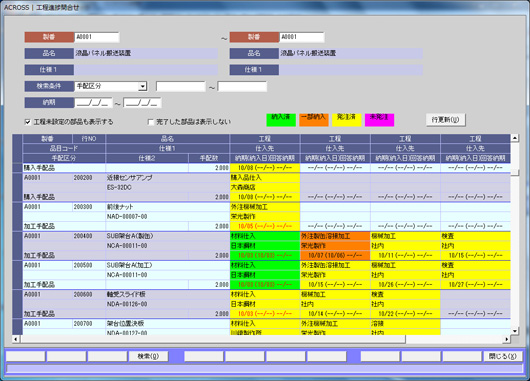Screen dimensions: 530x381
Task: Click the green 日本鋼材 cell in row 200500
Action: pyautogui.click(x=265, y=275)
